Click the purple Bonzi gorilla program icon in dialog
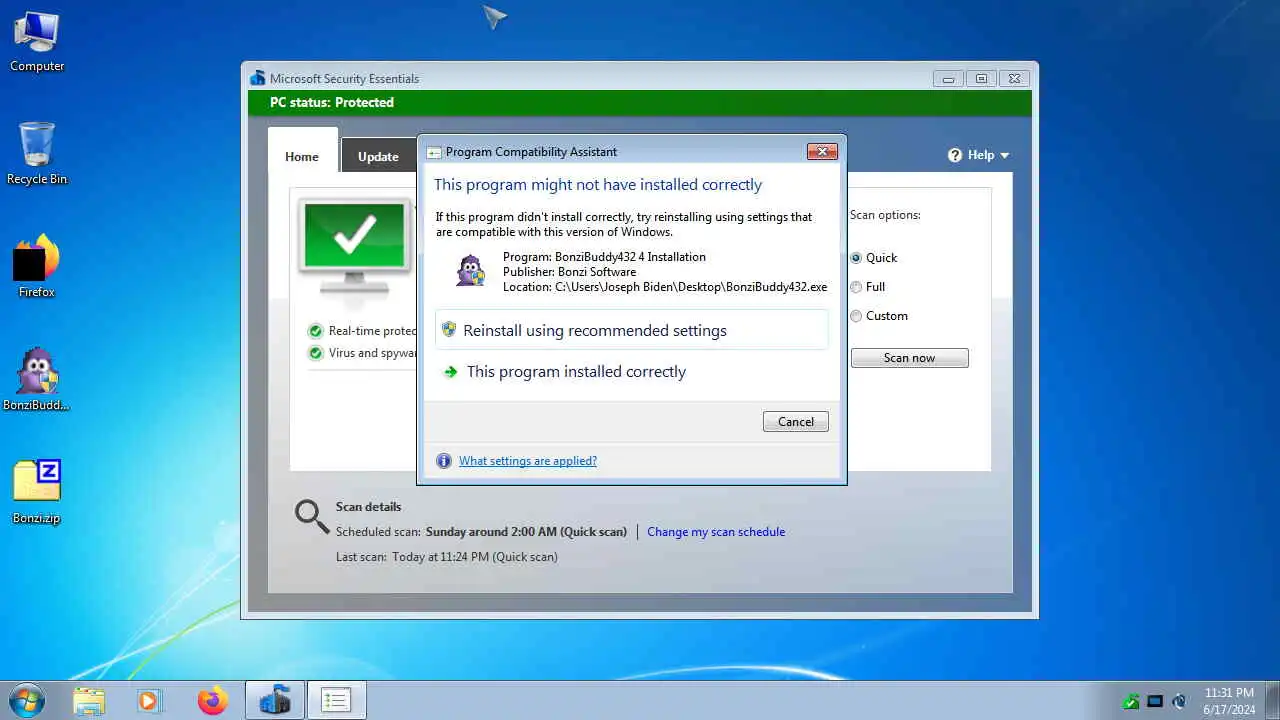 pyautogui.click(x=471, y=271)
